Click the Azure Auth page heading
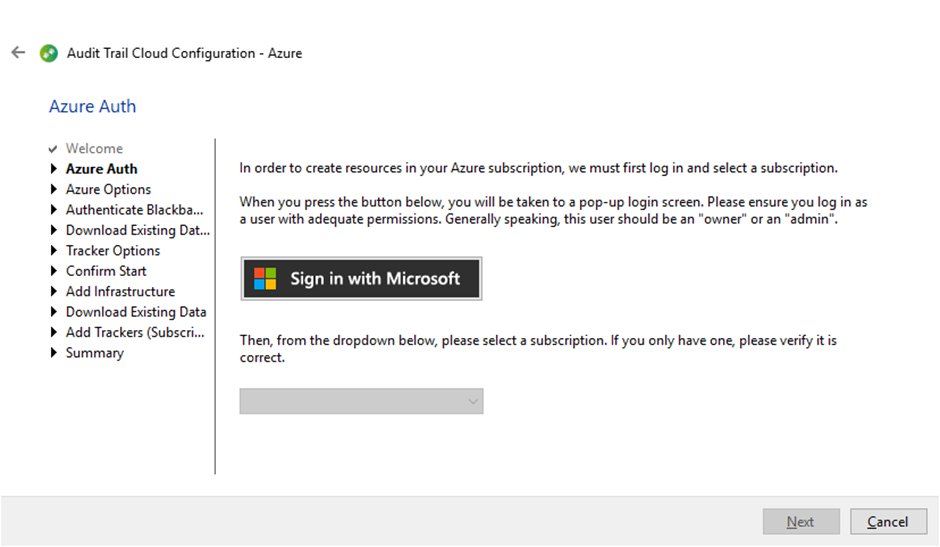940x547 pixels. tap(92, 106)
